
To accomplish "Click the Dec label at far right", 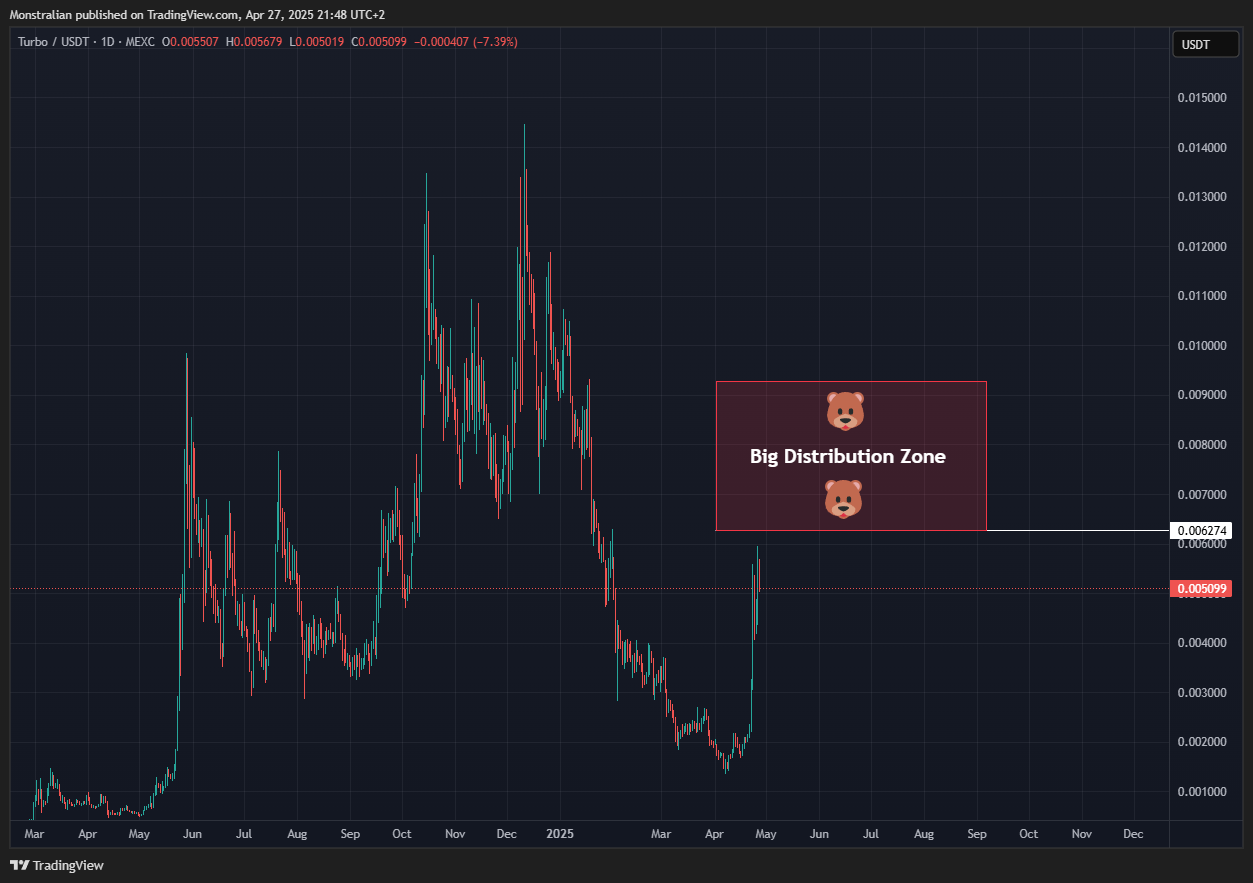I will pyautogui.click(x=1133, y=834).
